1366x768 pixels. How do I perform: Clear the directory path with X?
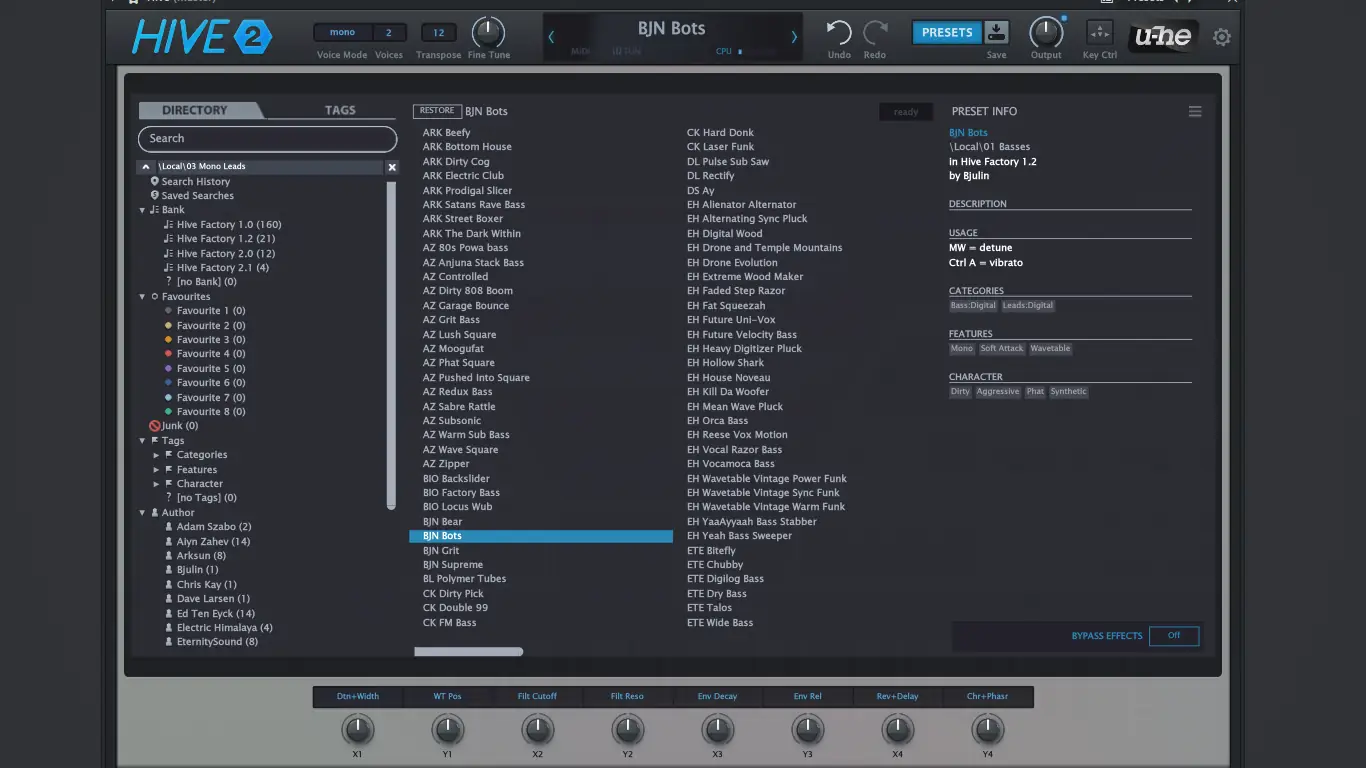coord(392,167)
